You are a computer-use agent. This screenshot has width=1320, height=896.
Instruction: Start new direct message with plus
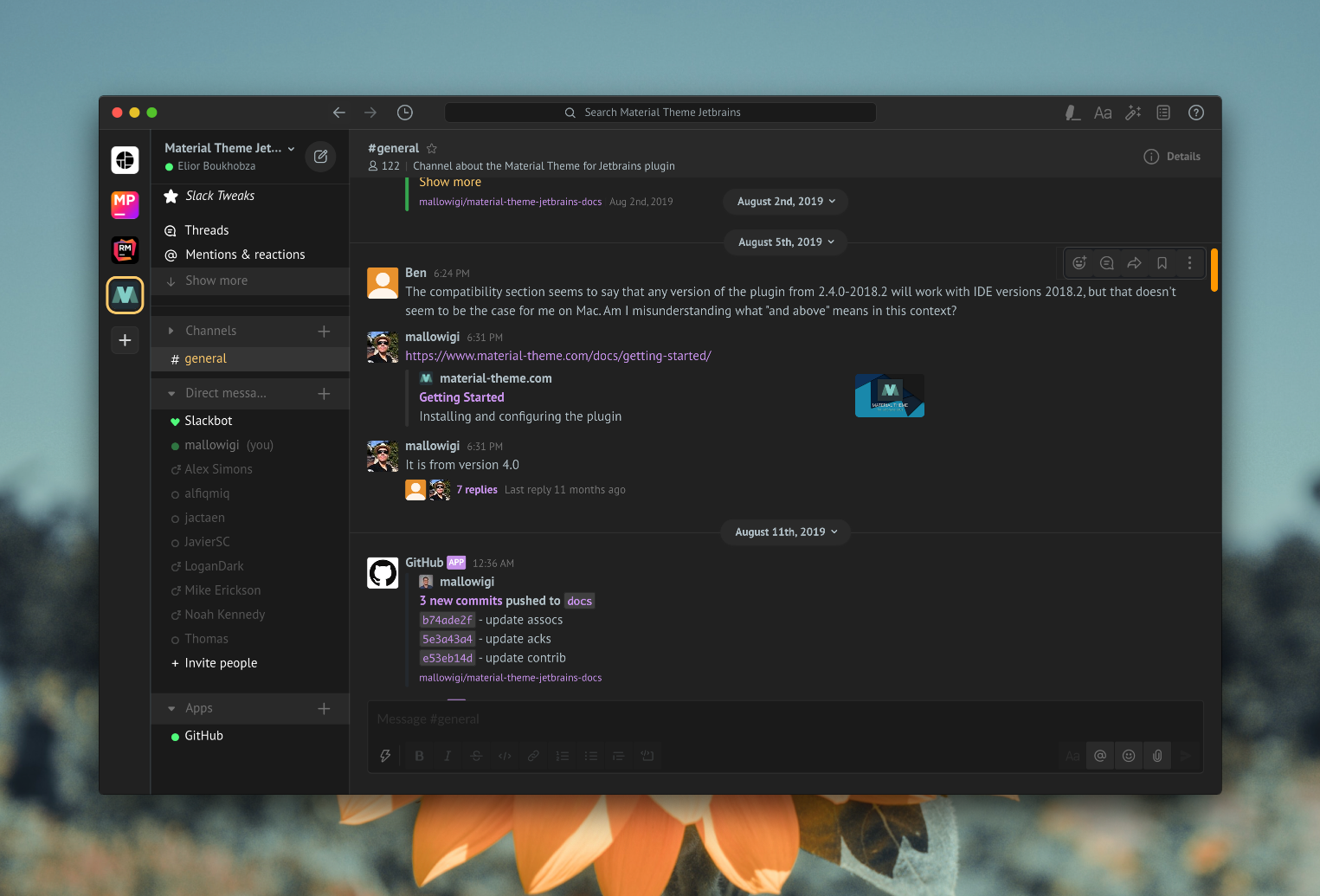[324, 393]
